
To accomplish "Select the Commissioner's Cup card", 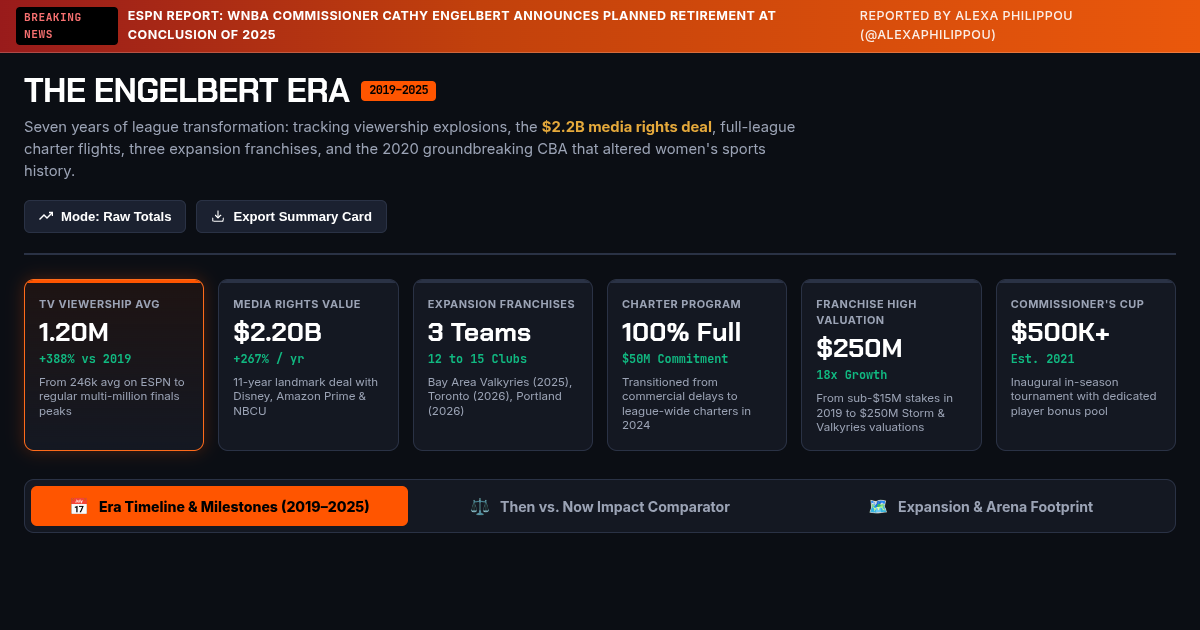I will [1085, 365].
